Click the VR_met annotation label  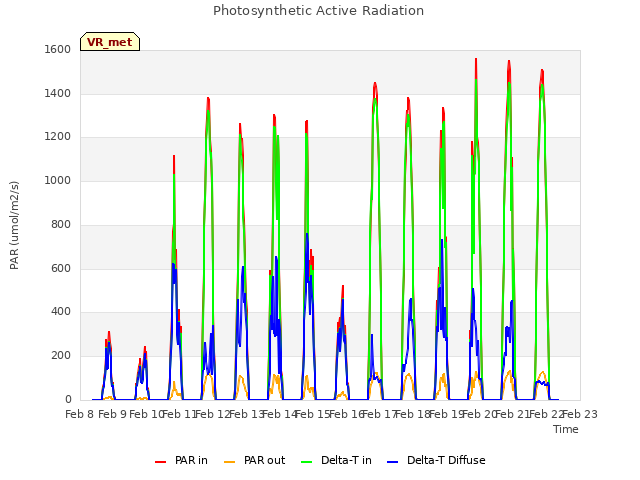coord(110,42)
